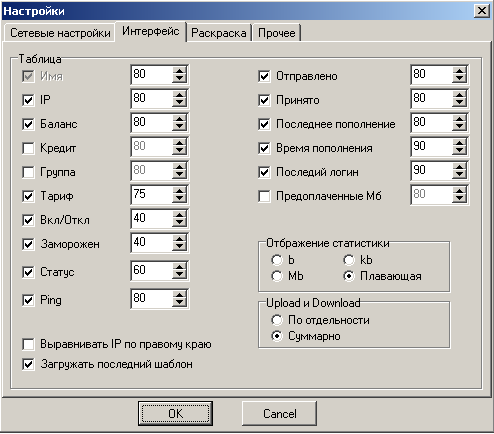This screenshot has width=494, height=434.
Task: Increase Последнее пополнение width spinner
Action: (459, 119)
